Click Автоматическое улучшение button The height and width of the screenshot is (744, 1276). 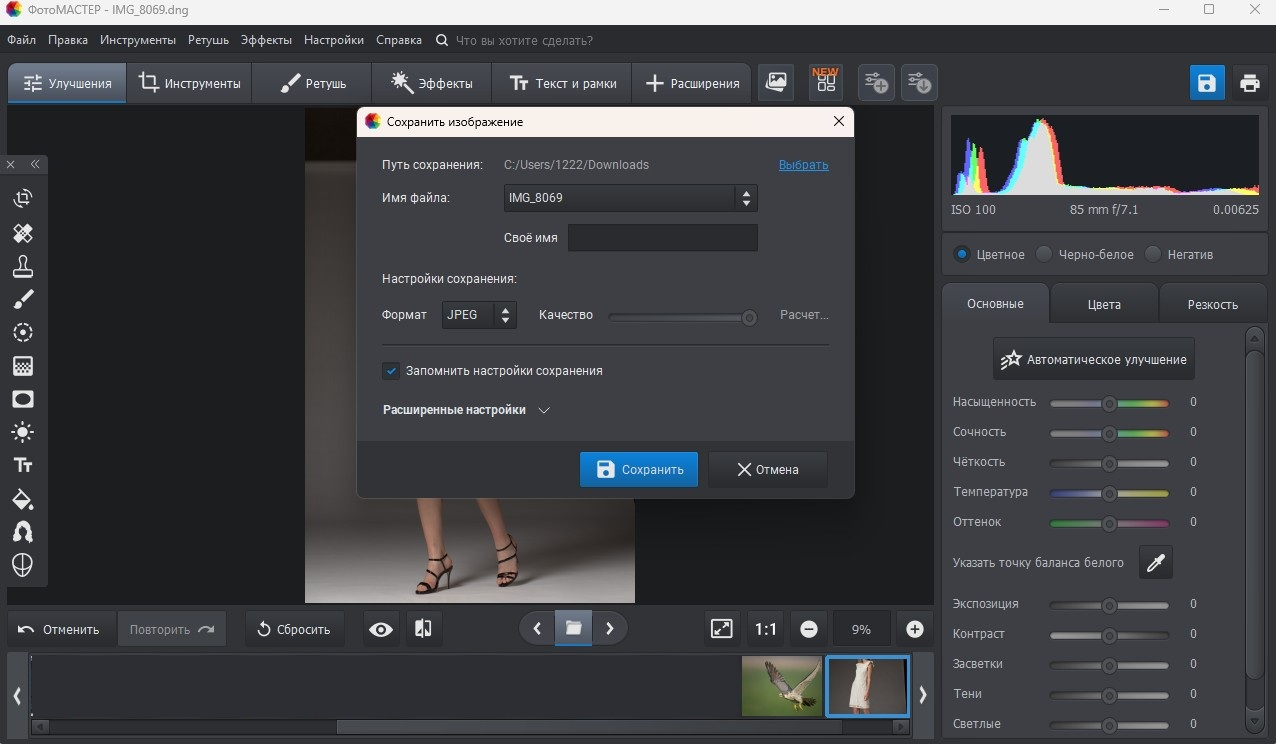tap(1094, 359)
